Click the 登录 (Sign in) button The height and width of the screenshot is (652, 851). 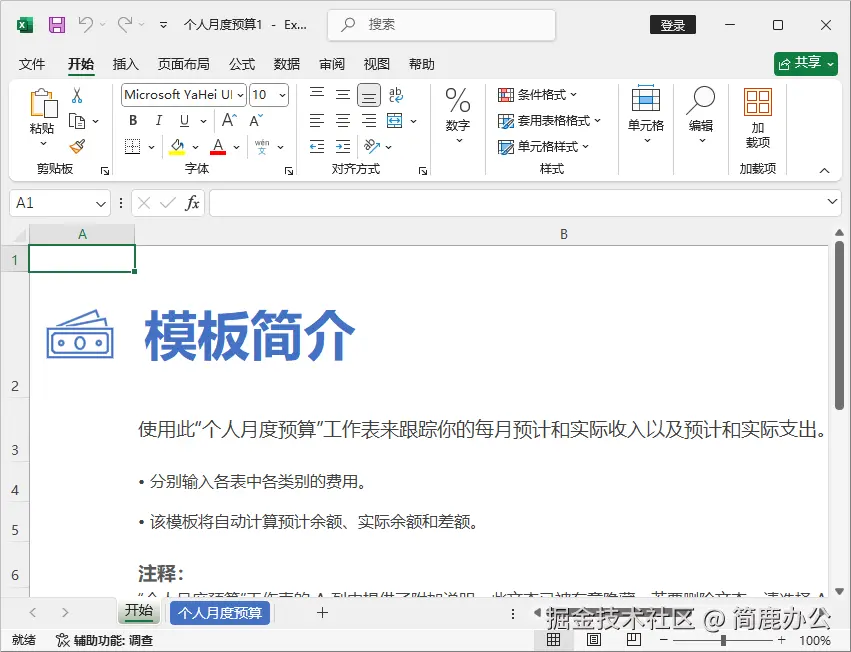pos(672,25)
